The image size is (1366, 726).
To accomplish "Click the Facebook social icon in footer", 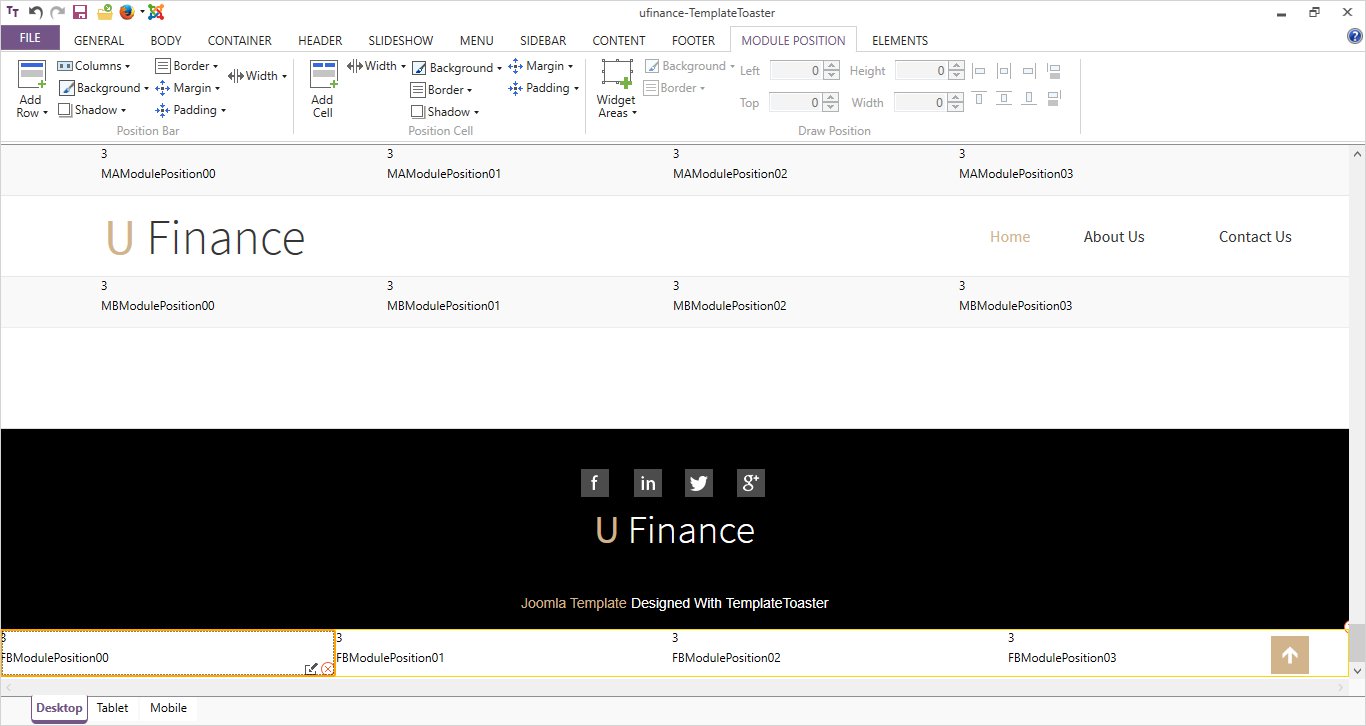I will pyautogui.click(x=594, y=484).
